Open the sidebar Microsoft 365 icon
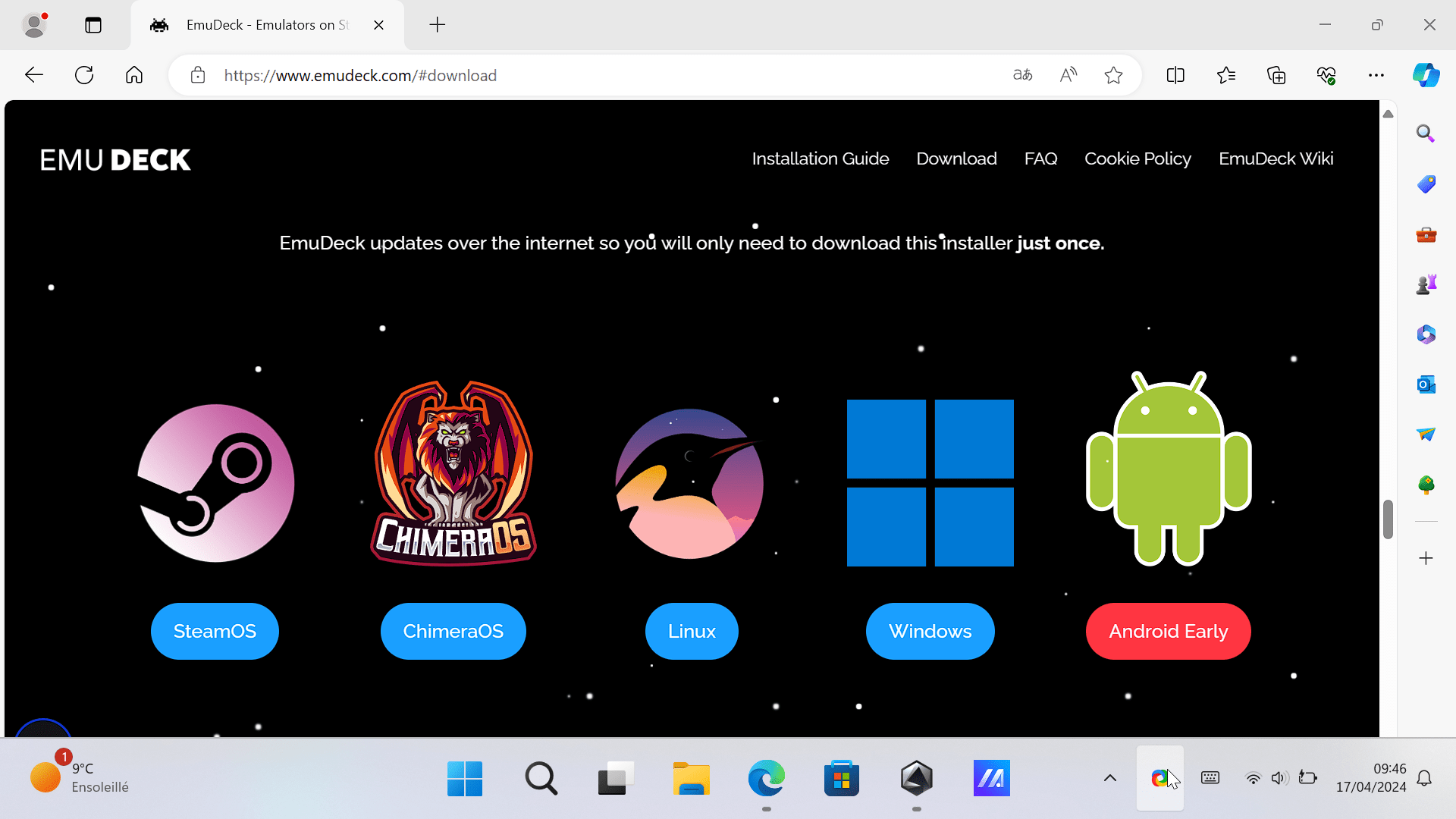 click(x=1426, y=334)
